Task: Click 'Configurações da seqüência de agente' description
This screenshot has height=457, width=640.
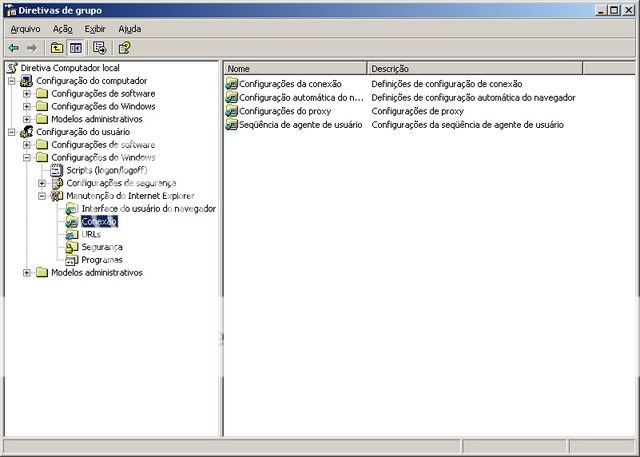Action: tap(467, 124)
